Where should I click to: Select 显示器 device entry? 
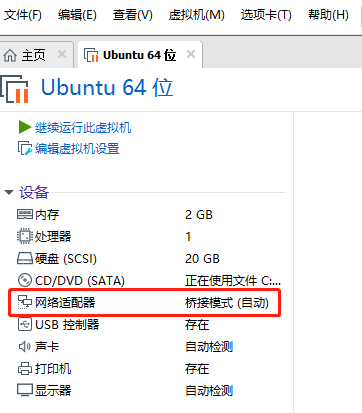53,391
